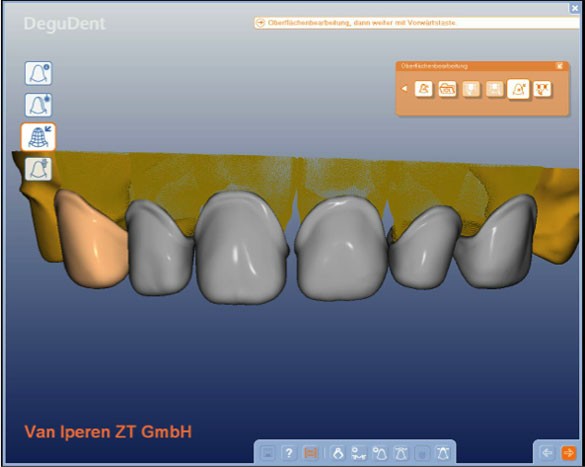The width and height of the screenshot is (585, 467).
Task: Select the wireframe mesh tooth tool
Action: [x=38, y=137]
